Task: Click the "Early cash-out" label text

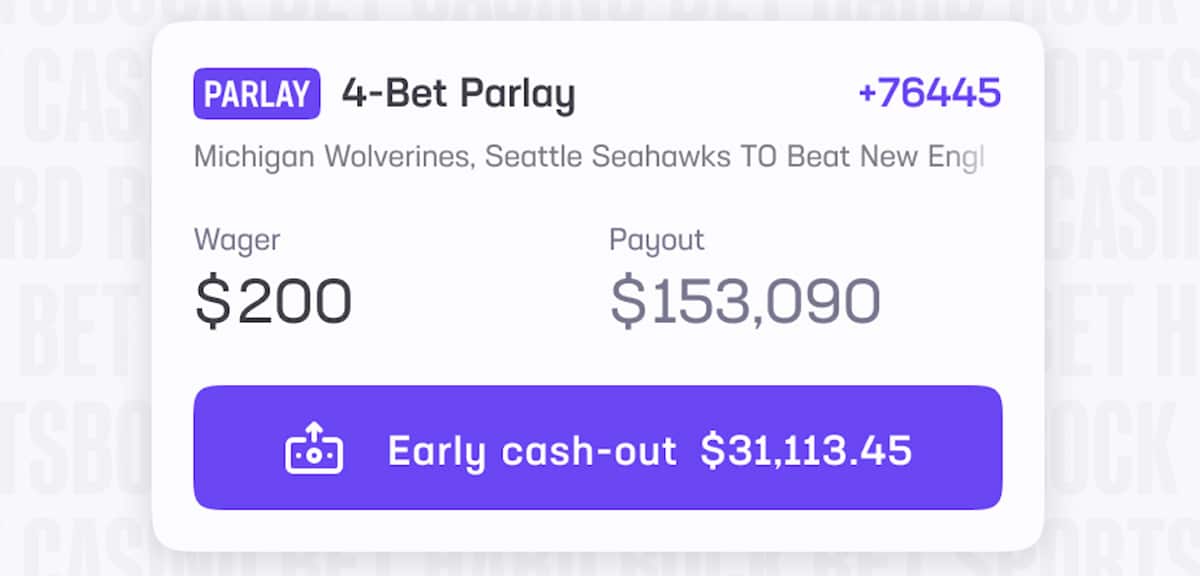Action: [x=532, y=450]
